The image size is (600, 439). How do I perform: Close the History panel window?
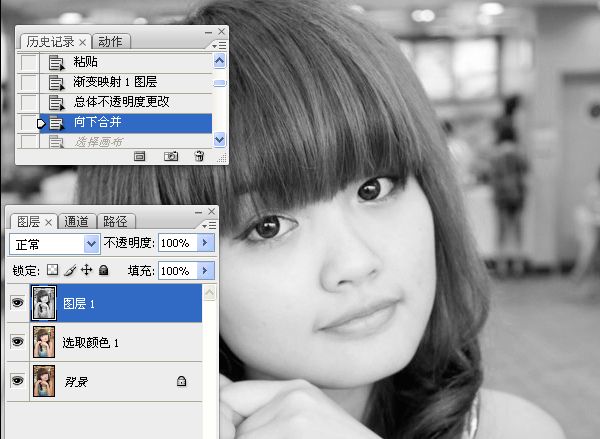coord(222,31)
